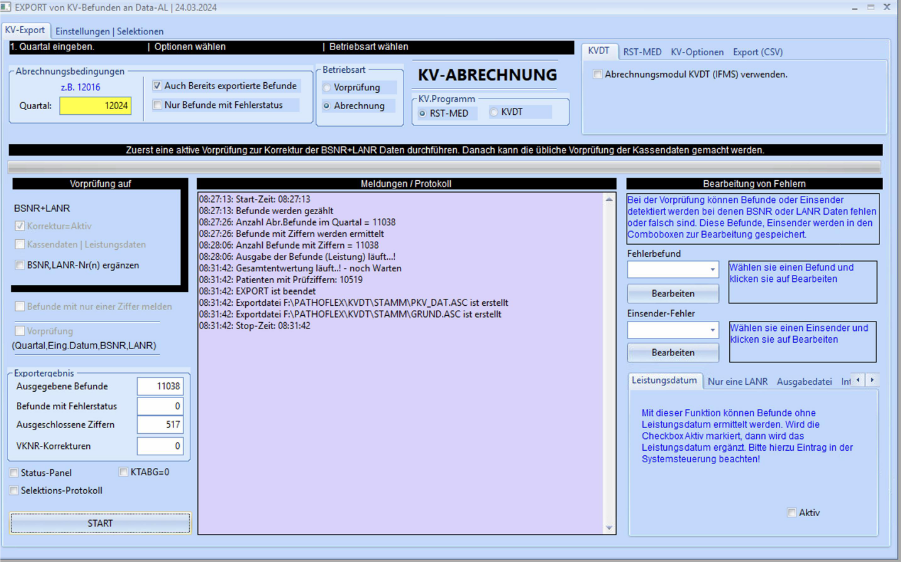Image resolution: width=901 pixels, height=563 pixels.
Task: Click the protocol scrollbar down arrow
Action: click(x=609, y=527)
